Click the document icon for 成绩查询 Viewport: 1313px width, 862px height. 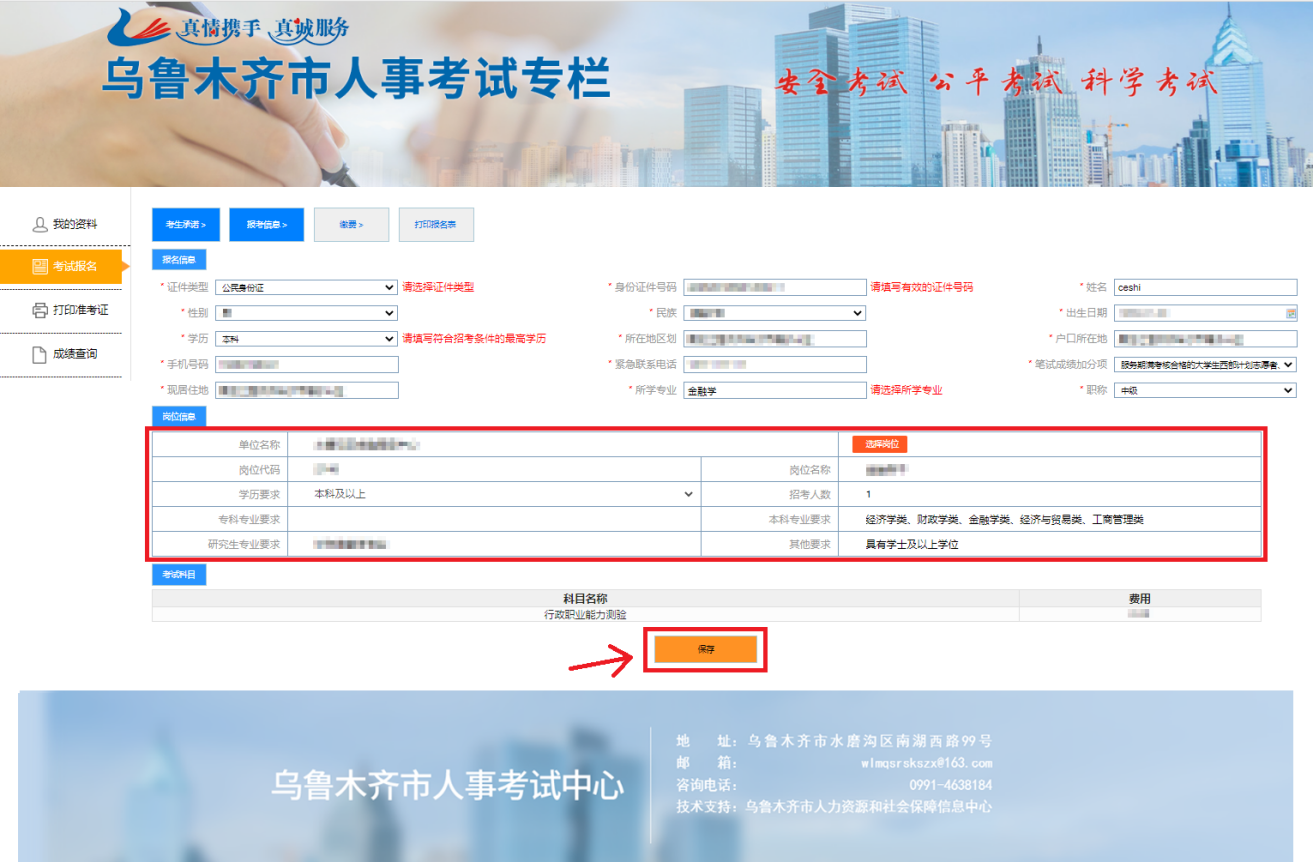(x=40, y=354)
